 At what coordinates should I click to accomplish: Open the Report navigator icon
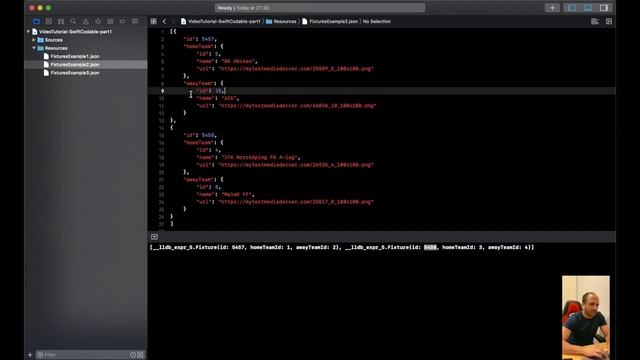point(135,21)
